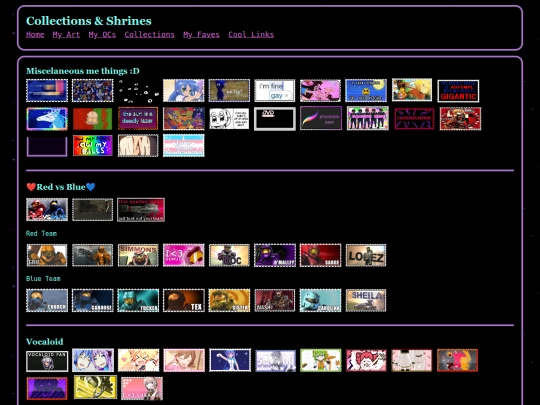This screenshot has width=540, height=405.
Task: Click the teal Tucker stamp
Action: point(138,300)
